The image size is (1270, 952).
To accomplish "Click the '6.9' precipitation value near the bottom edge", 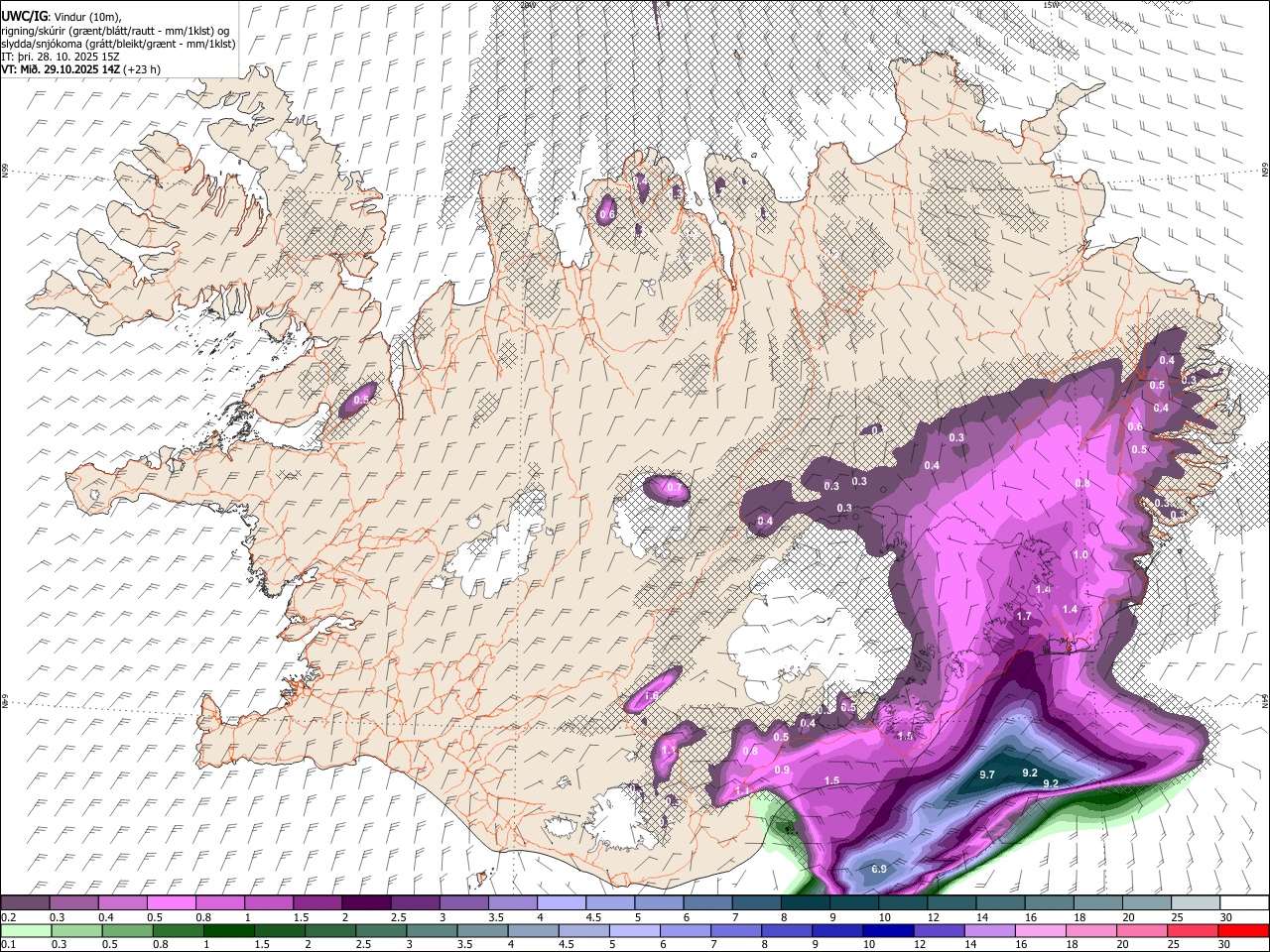I will [879, 870].
